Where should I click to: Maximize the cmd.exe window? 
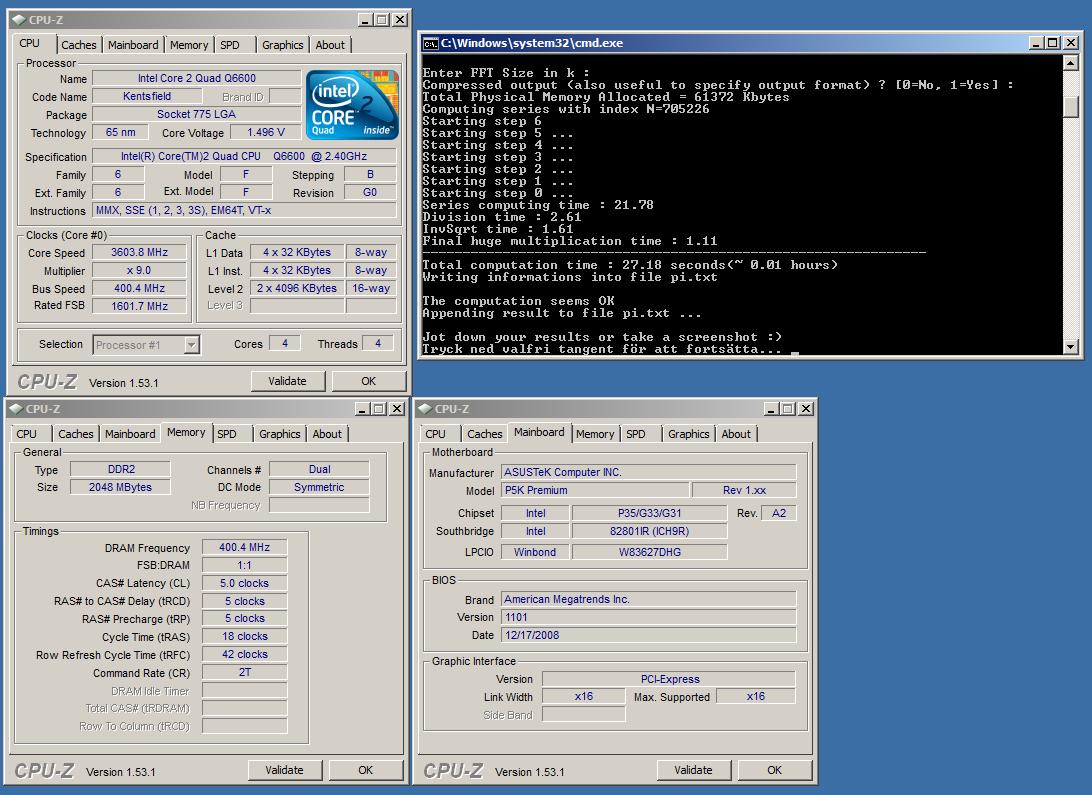tap(1053, 43)
